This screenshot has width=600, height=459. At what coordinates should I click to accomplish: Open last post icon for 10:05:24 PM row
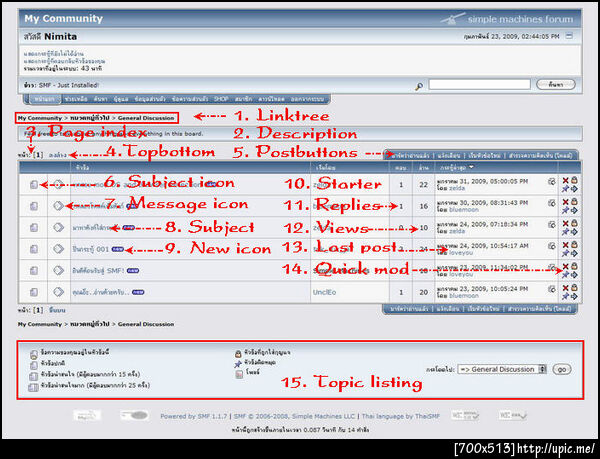point(551,290)
